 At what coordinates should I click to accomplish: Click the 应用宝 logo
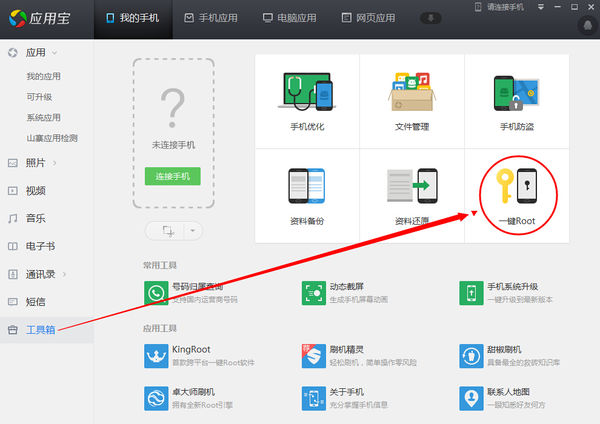pyautogui.click(x=40, y=18)
